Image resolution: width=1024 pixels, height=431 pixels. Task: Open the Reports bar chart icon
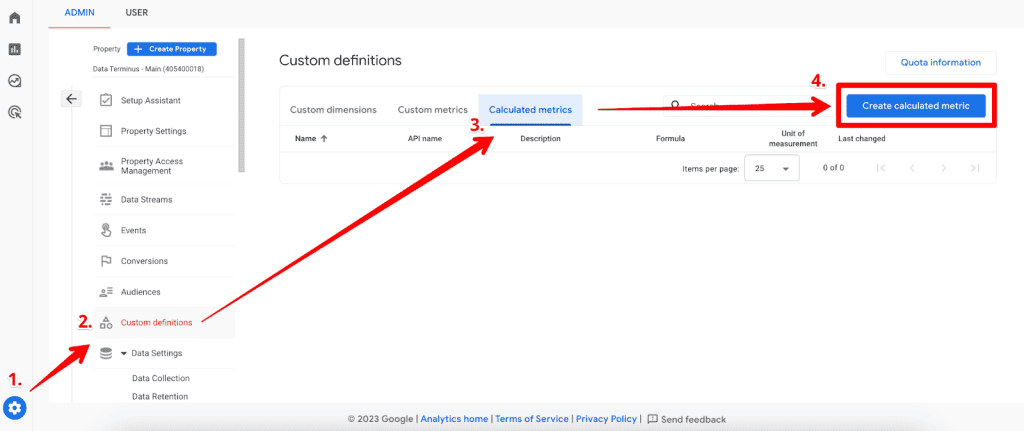[14, 49]
